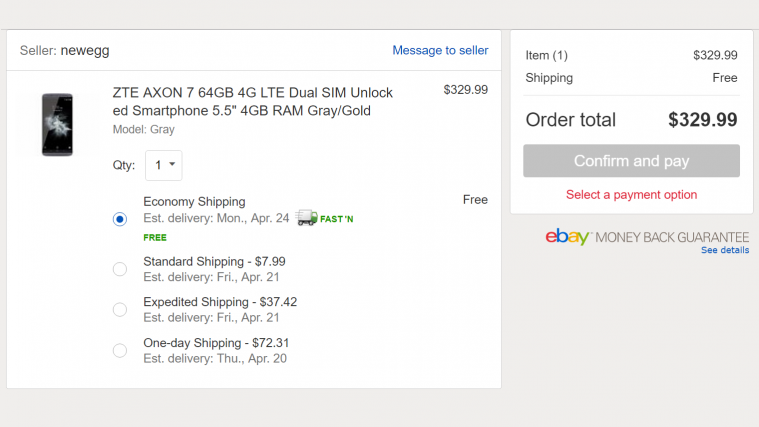Image resolution: width=759 pixels, height=427 pixels.
Task: Click the Money Back Guarantee text
Action: point(672,238)
